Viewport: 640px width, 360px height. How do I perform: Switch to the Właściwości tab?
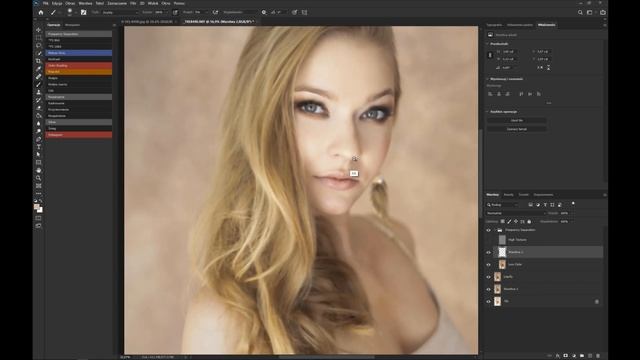546,25
